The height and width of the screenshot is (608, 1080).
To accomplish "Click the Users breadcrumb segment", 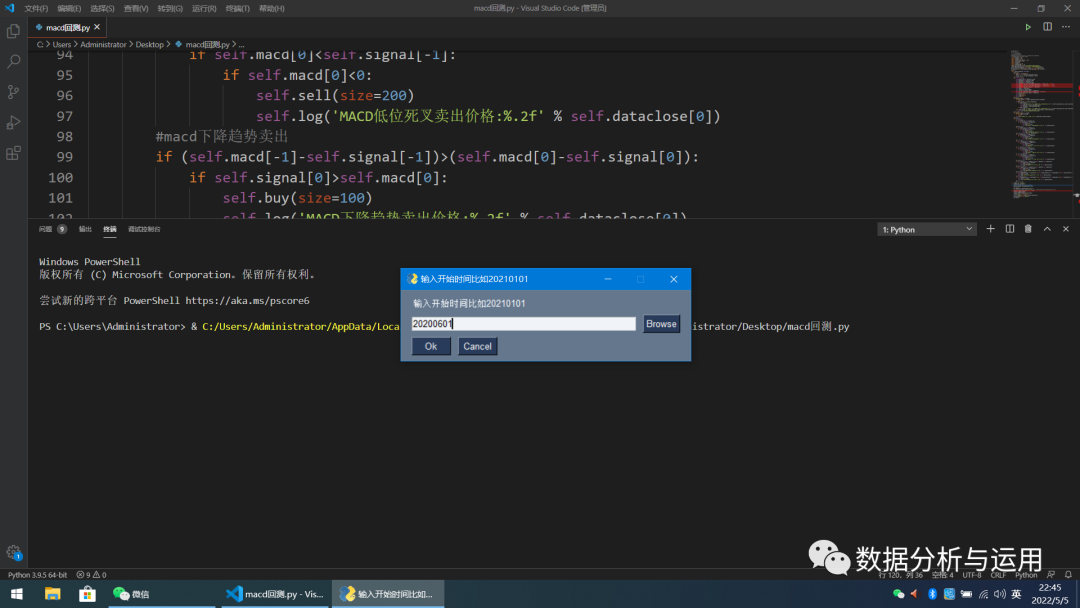I will [62, 44].
